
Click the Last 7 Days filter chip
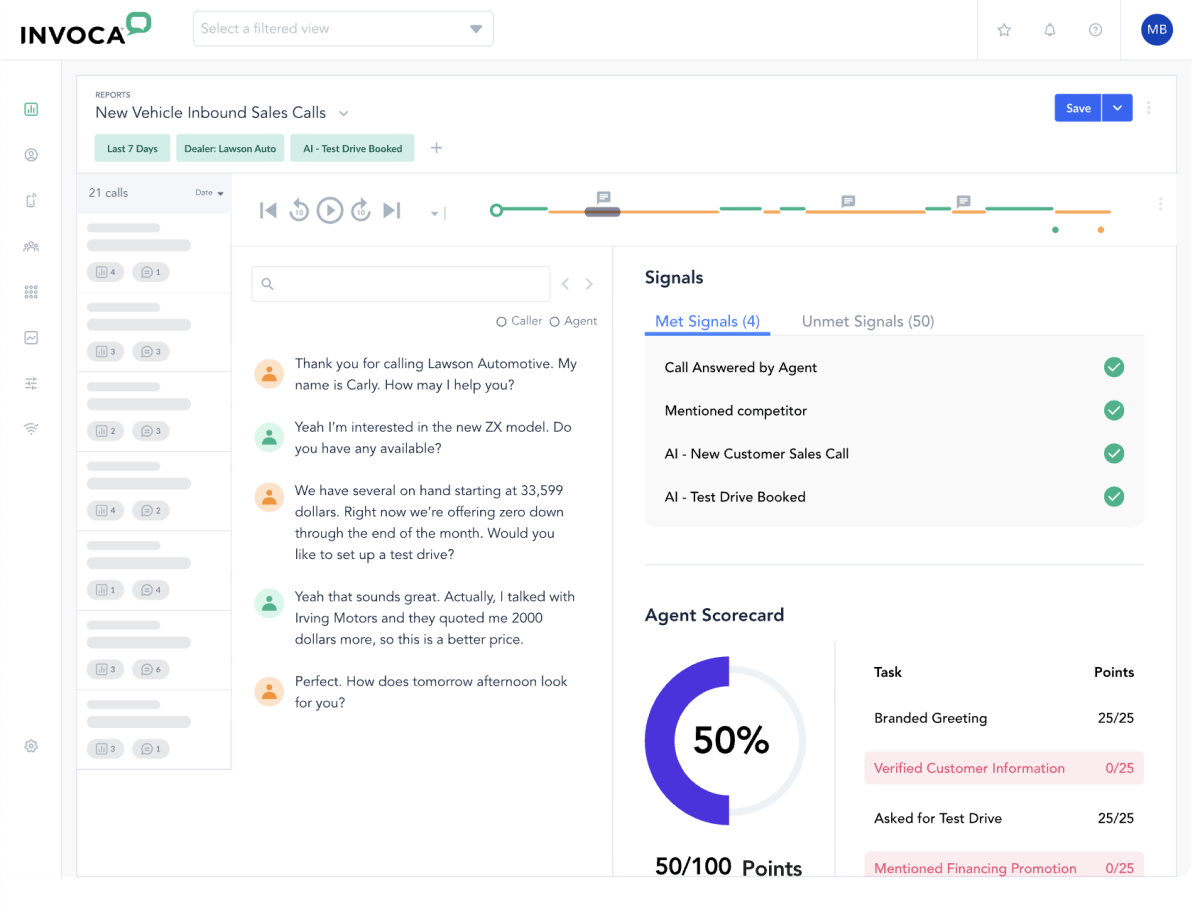click(x=132, y=149)
